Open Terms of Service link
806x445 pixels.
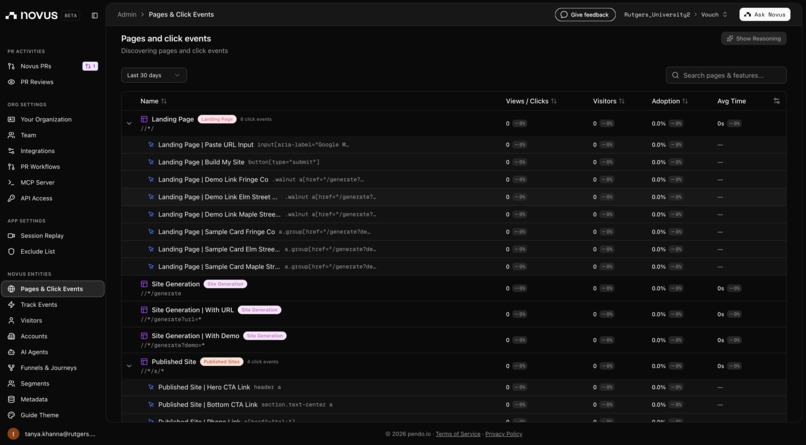coord(457,434)
